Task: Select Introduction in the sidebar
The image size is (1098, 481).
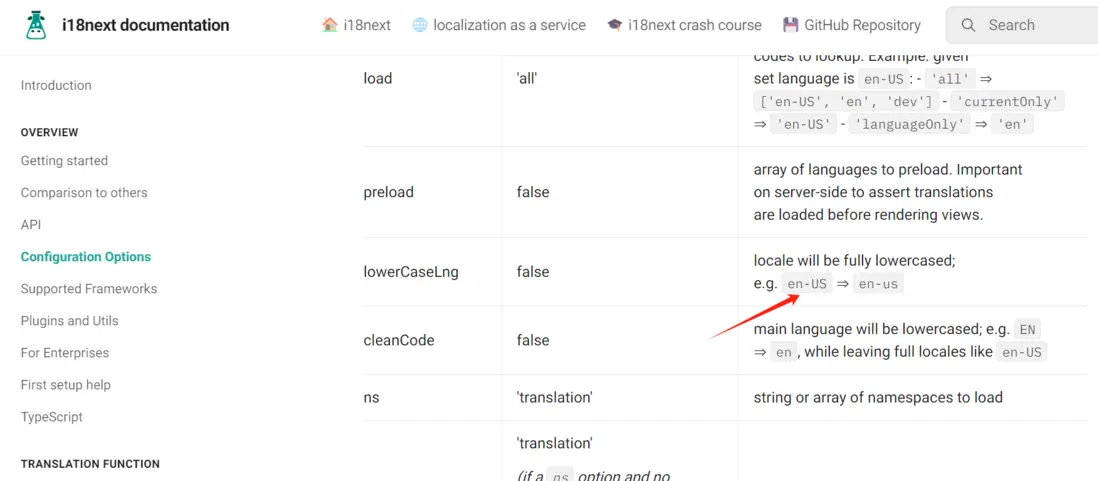Action: click(x=56, y=86)
